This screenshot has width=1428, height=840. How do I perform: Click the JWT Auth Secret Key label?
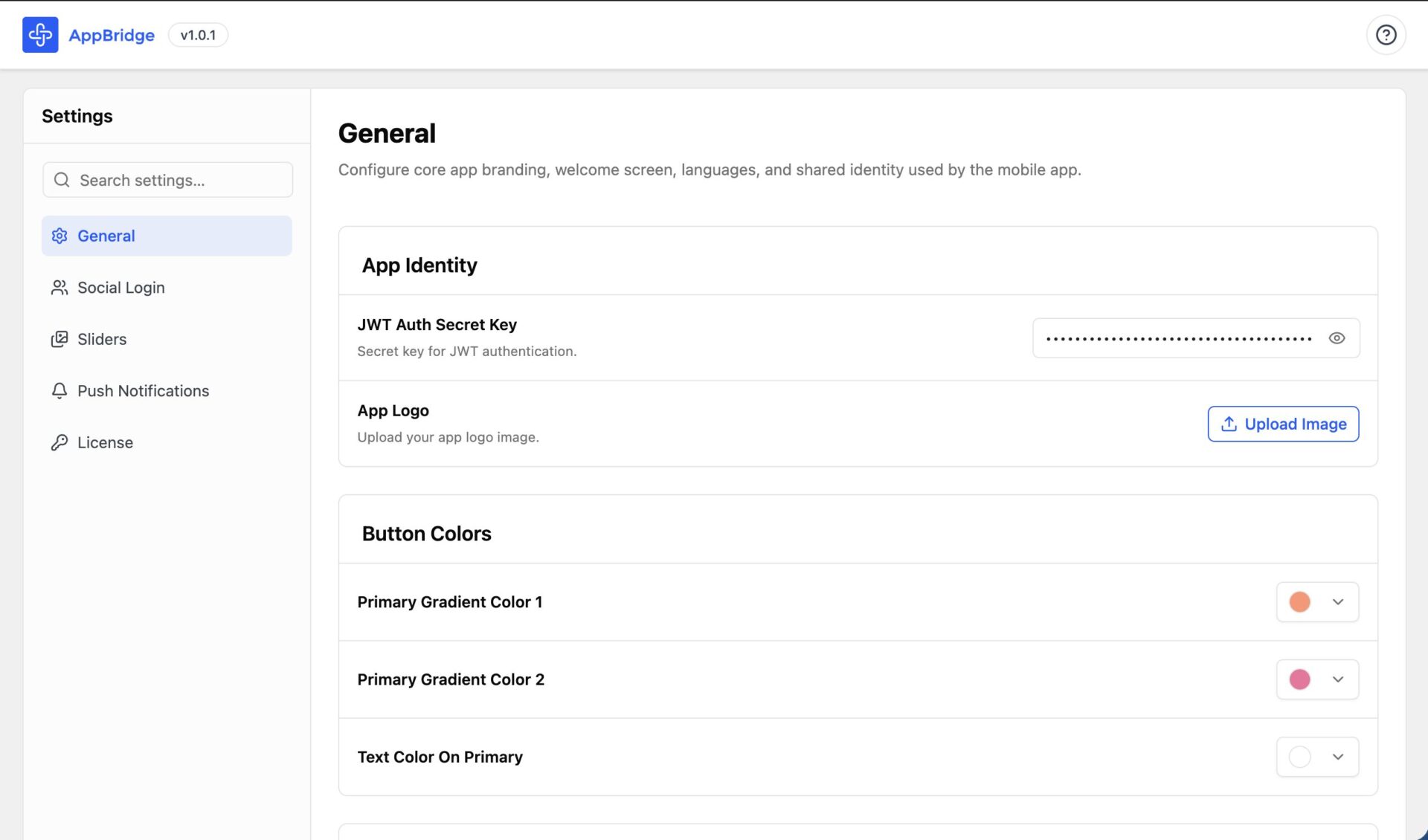(x=437, y=325)
